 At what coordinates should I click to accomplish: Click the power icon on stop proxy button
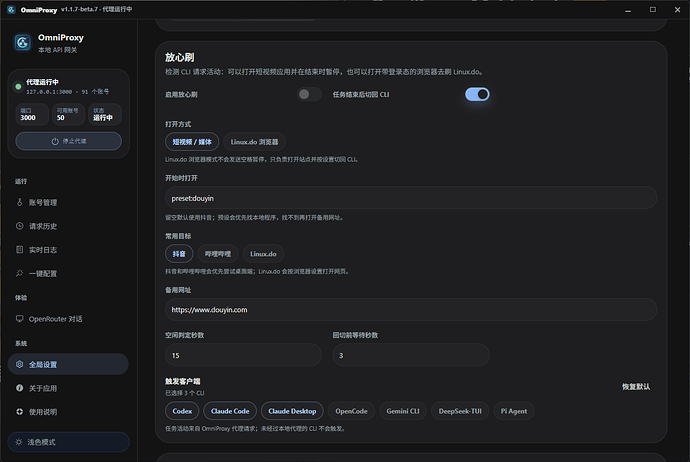pyautogui.click(x=55, y=141)
